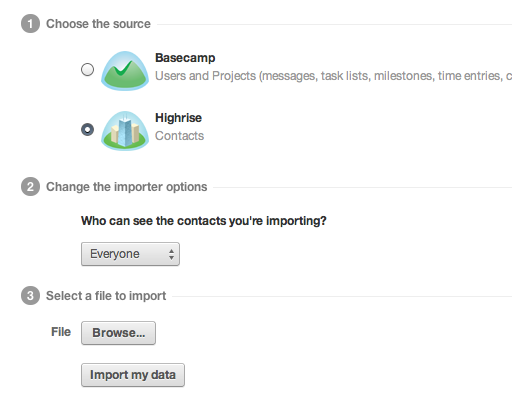
Task: Click the step 2 number badge
Action: click(30, 186)
